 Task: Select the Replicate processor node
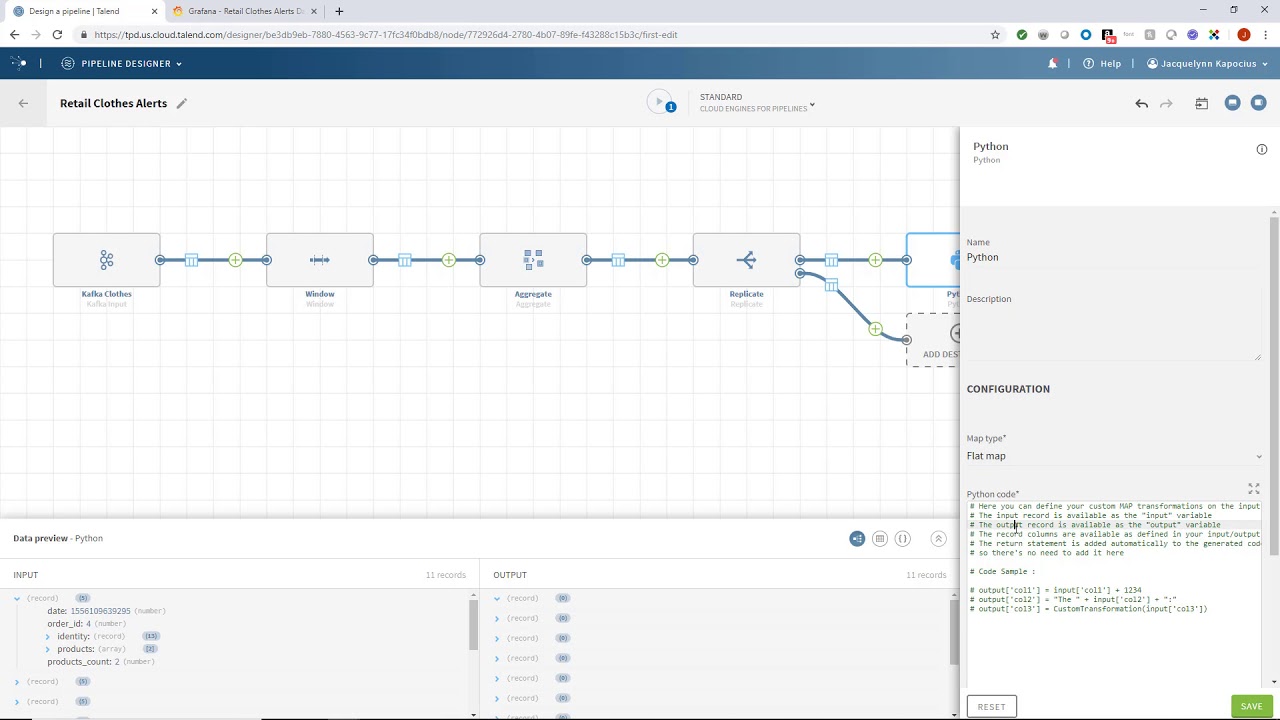pos(746,260)
